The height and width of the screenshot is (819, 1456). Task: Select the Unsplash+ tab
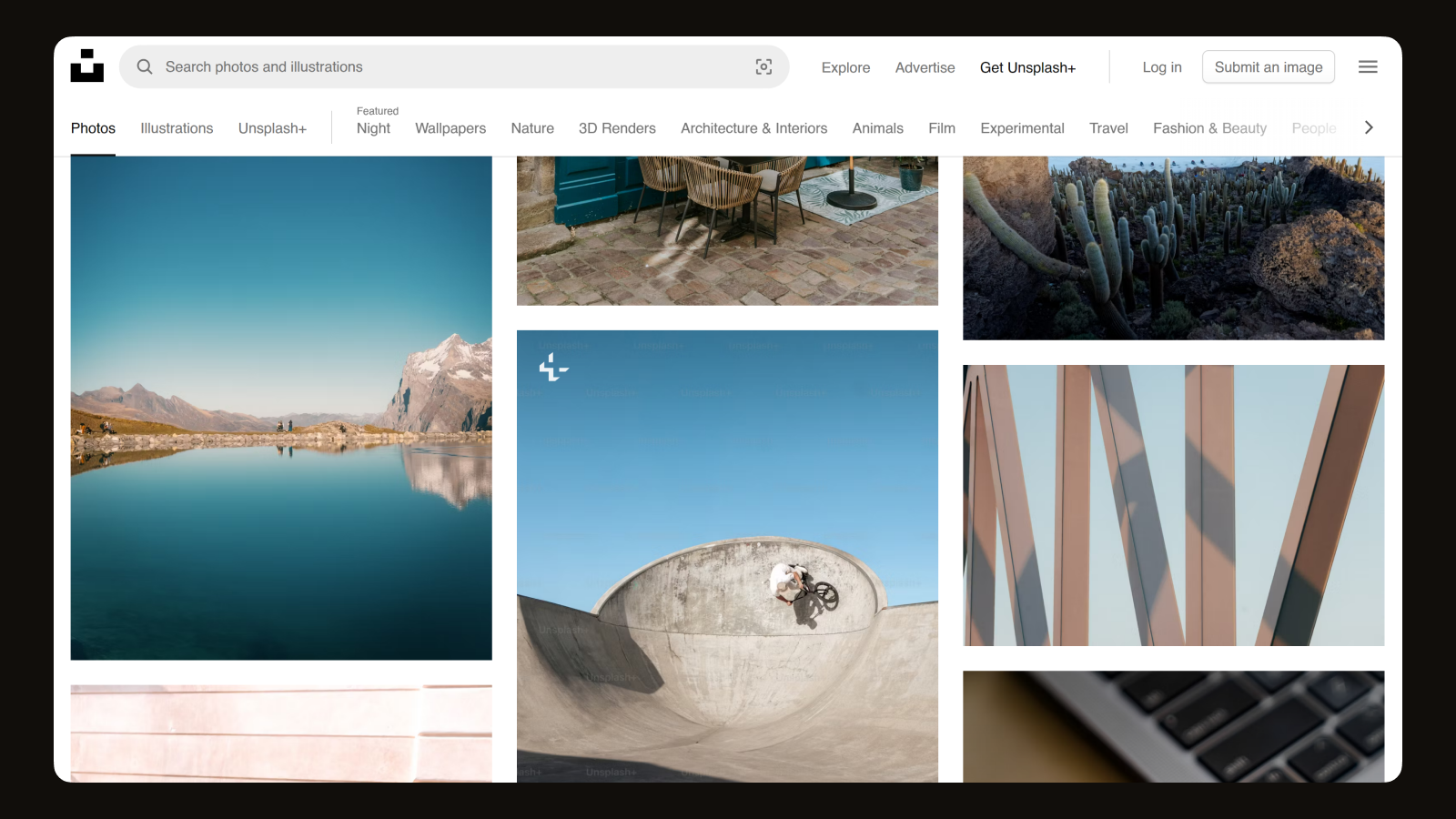tap(272, 127)
